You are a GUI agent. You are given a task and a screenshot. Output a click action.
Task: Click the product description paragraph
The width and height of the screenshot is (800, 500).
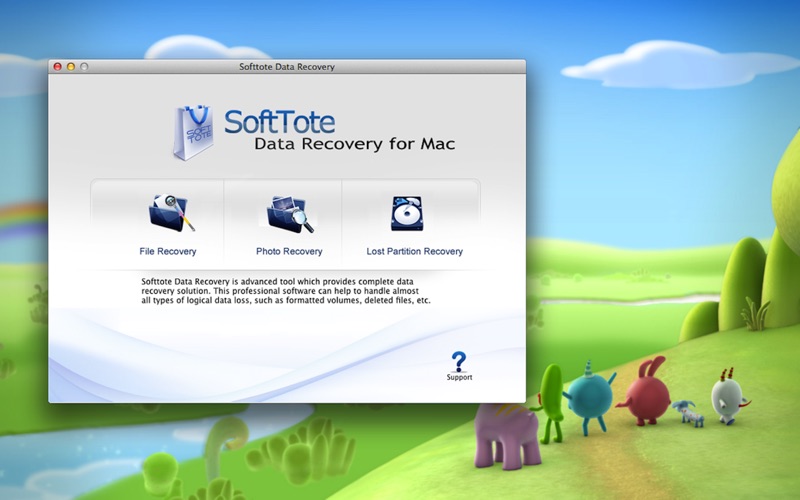tap(286, 291)
